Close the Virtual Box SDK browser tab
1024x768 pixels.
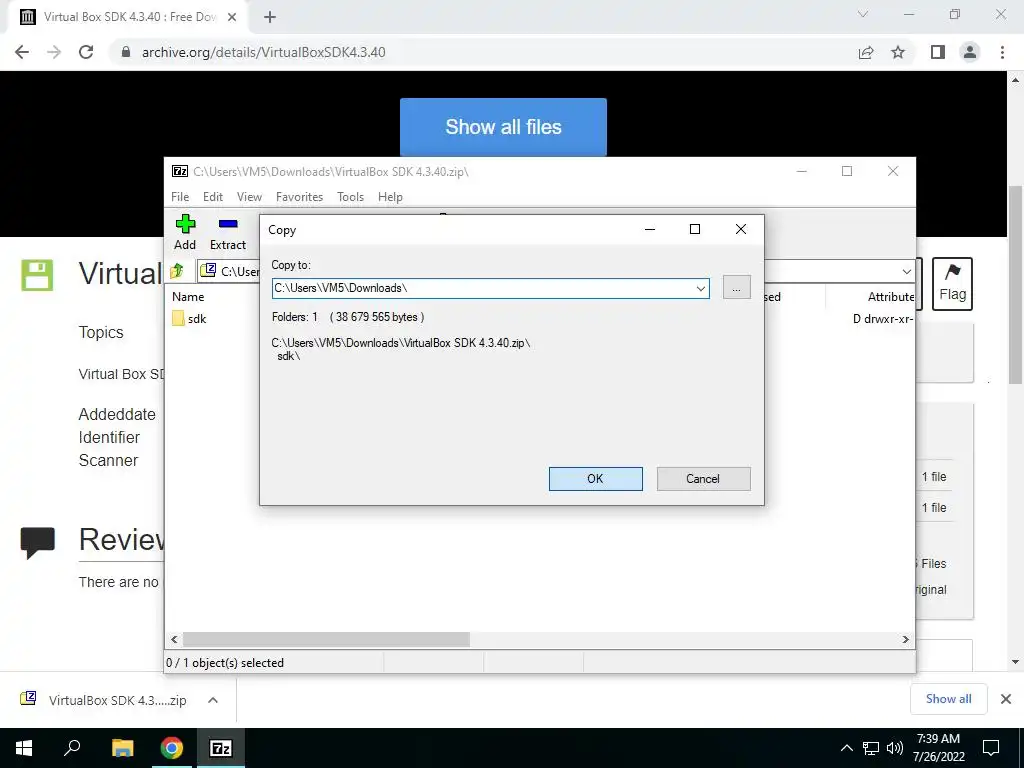point(232,18)
